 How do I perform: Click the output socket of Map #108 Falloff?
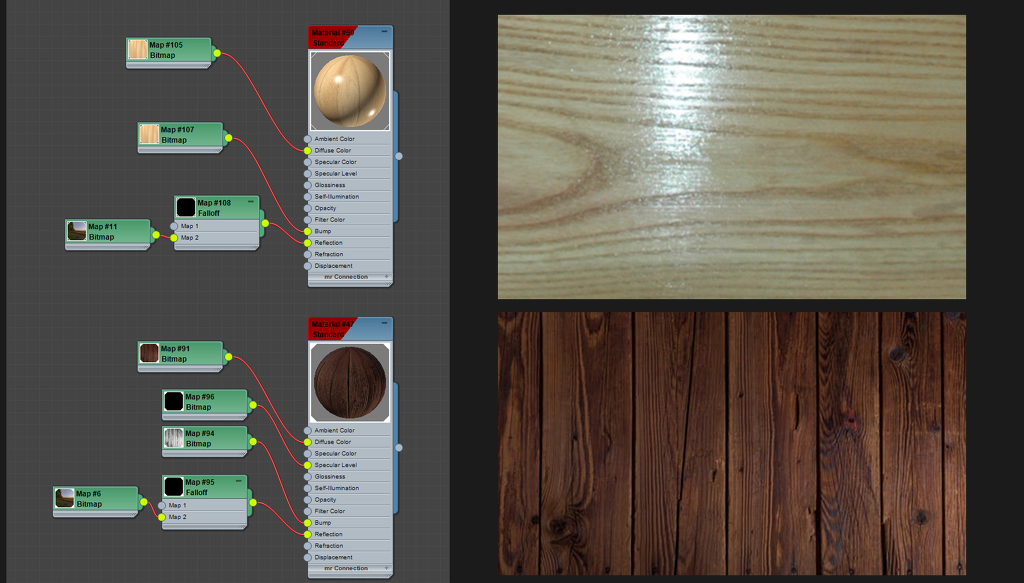265,223
